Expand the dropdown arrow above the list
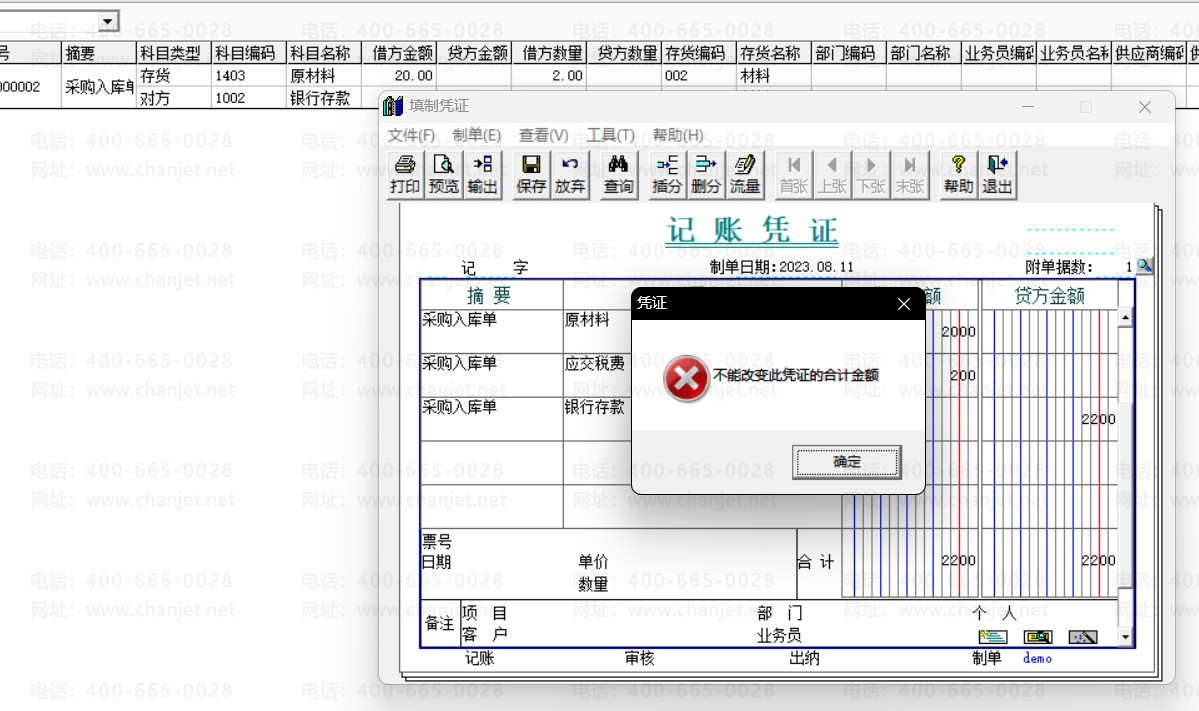The image size is (1199, 711). point(108,21)
